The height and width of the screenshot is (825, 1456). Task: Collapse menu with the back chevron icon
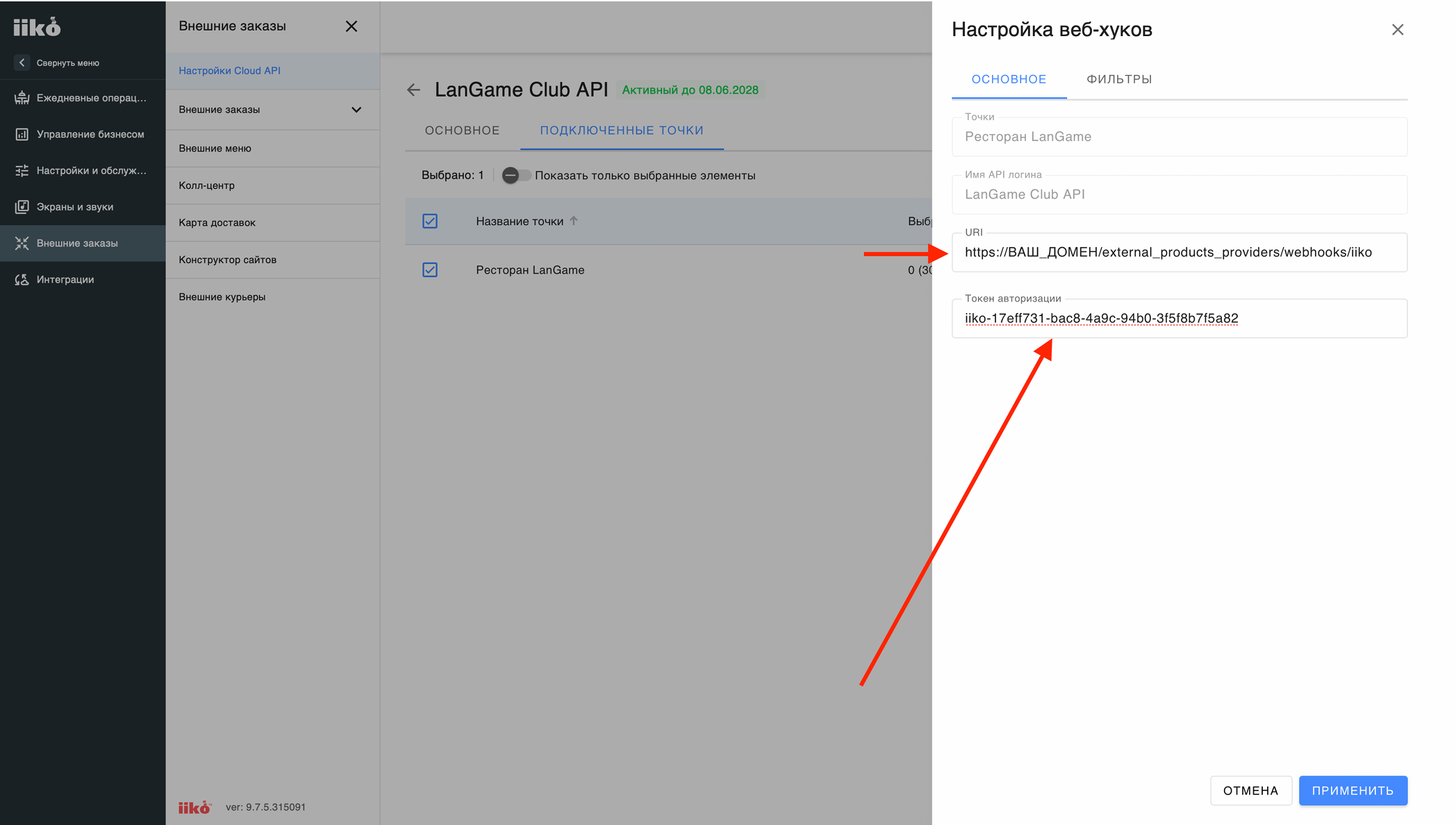tap(22, 62)
